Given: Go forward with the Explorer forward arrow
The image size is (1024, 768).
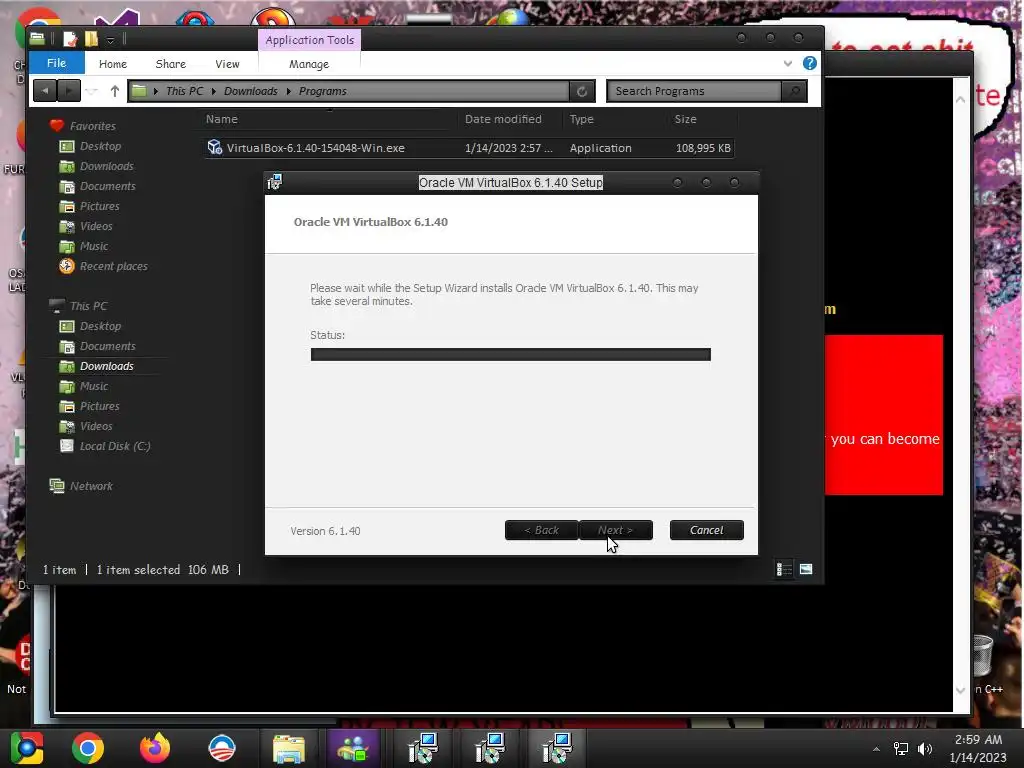Looking at the screenshot, I should click(69, 91).
